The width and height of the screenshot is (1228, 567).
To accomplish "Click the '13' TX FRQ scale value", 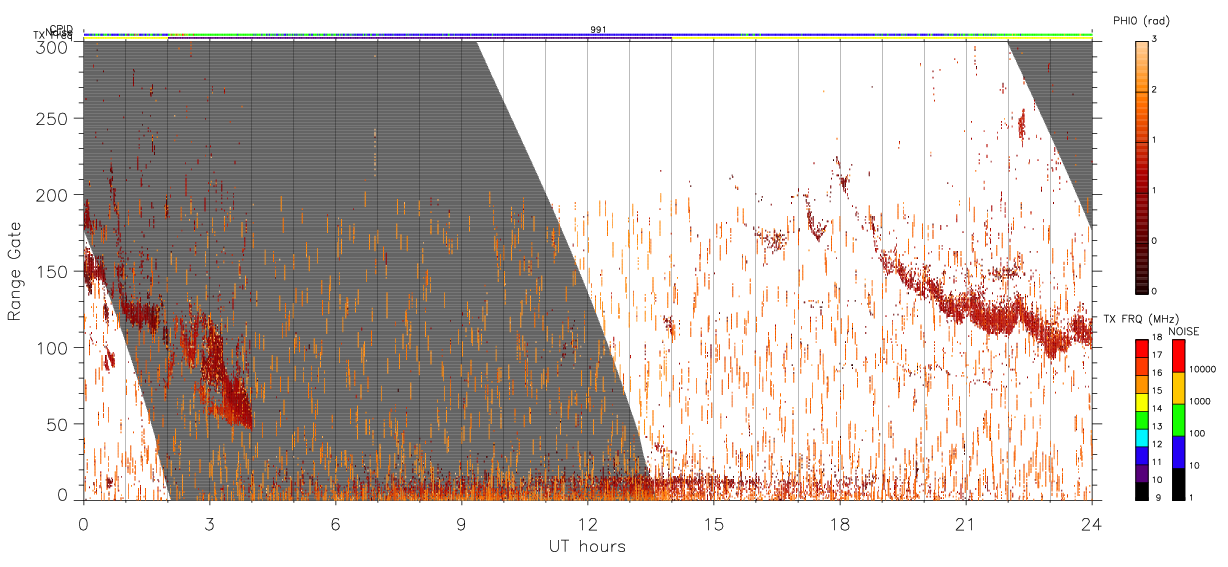I will [x=1158, y=427].
